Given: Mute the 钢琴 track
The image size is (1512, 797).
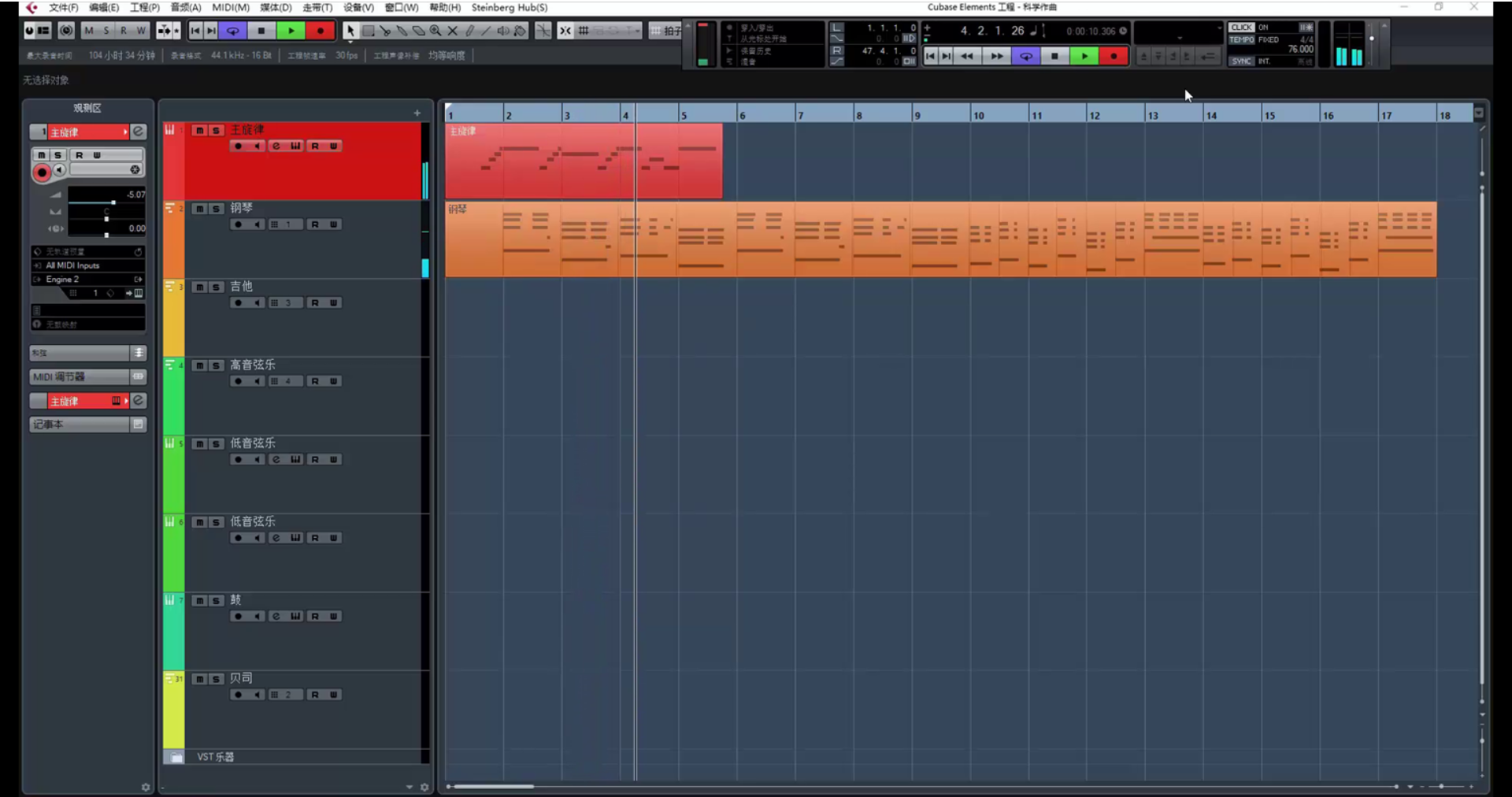Looking at the screenshot, I should pos(200,209).
